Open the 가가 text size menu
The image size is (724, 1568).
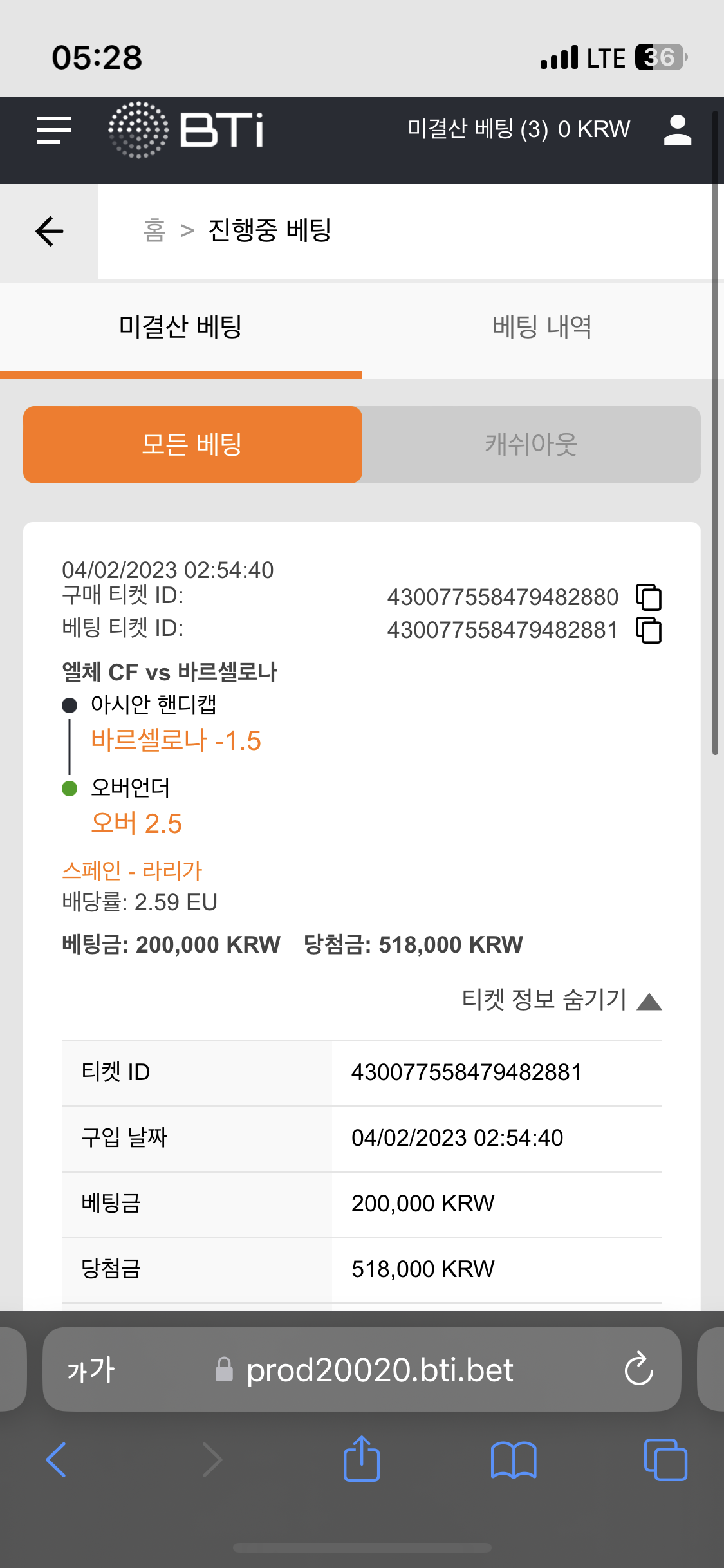[x=91, y=1370]
